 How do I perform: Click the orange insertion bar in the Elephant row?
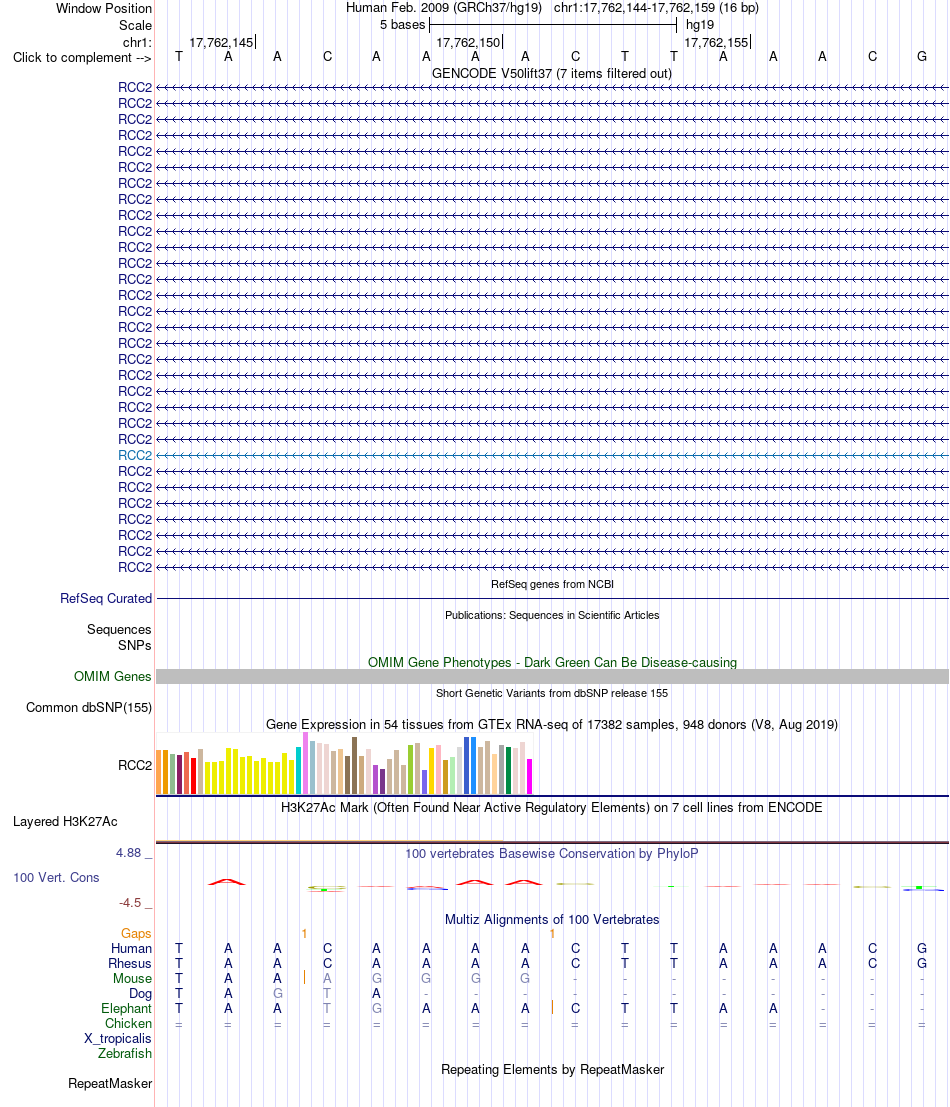coord(552,1007)
